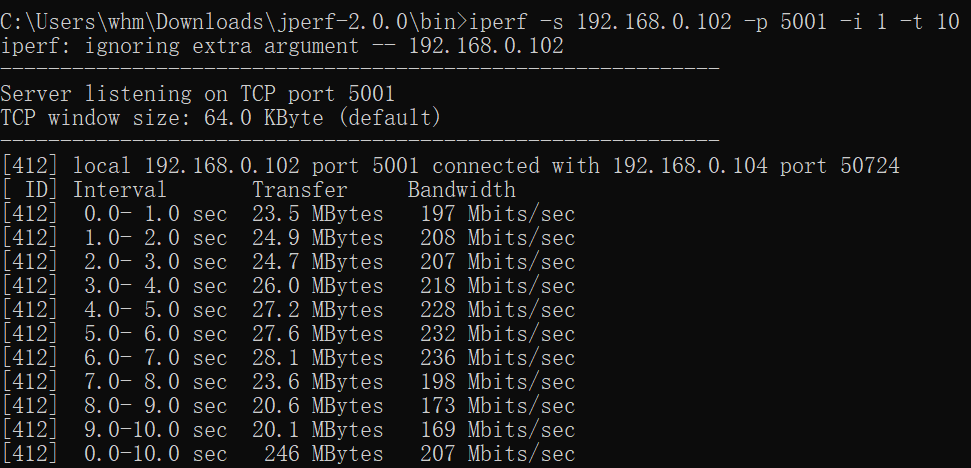The height and width of the screenshot is (468, 971).
Task: Click the 'connected with 192.168.0.104' line
Action: (x=450, y=166)
